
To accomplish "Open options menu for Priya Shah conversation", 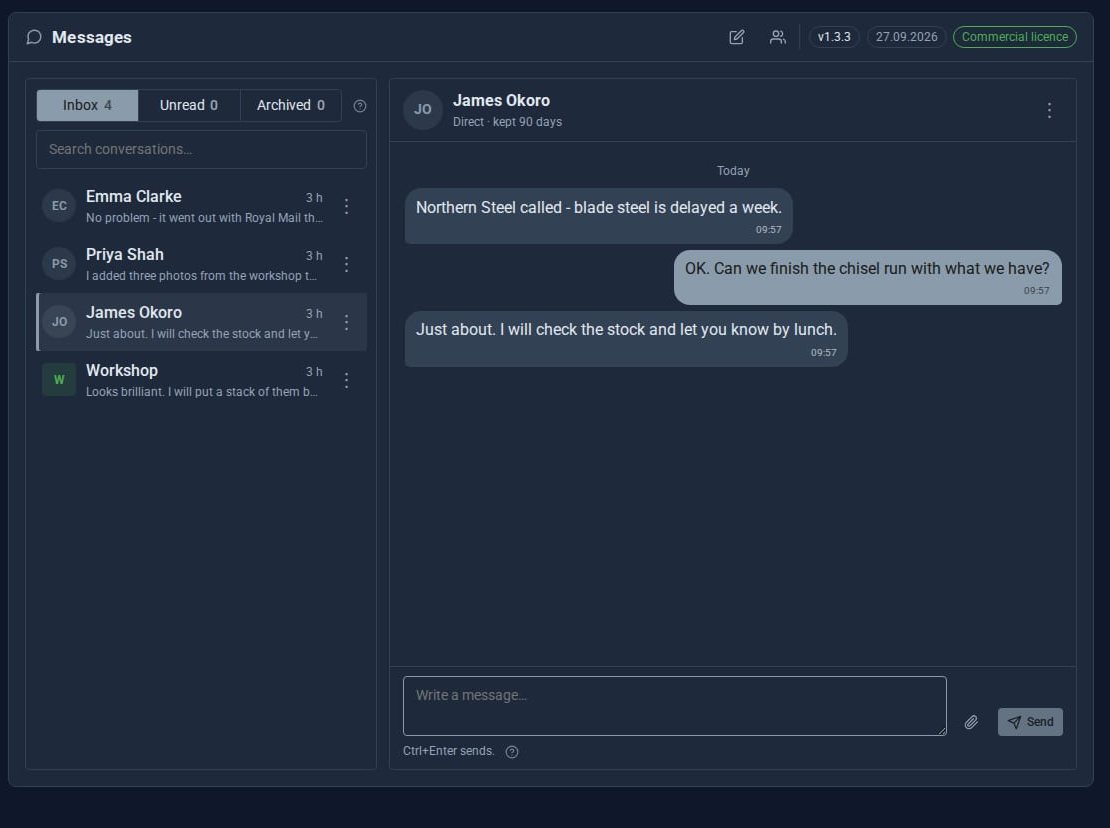I will (x=346, y=264).
